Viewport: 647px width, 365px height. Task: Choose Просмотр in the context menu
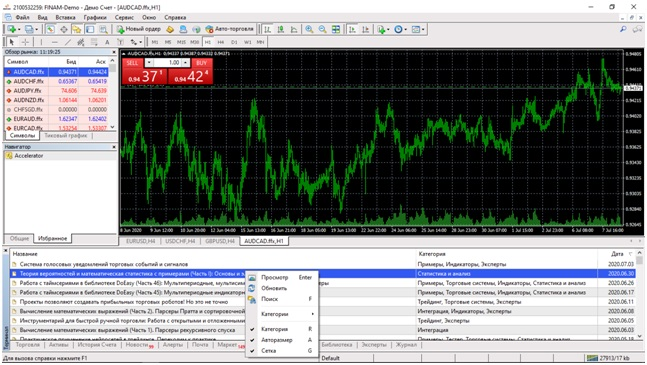[281, 277]
